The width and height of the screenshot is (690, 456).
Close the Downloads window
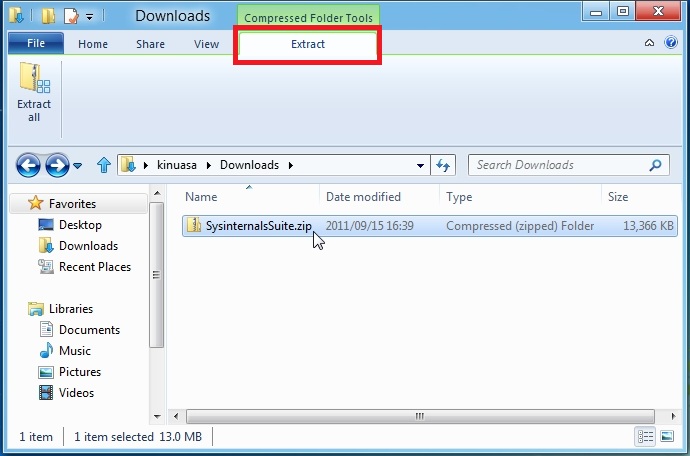(x=658, y=11)
